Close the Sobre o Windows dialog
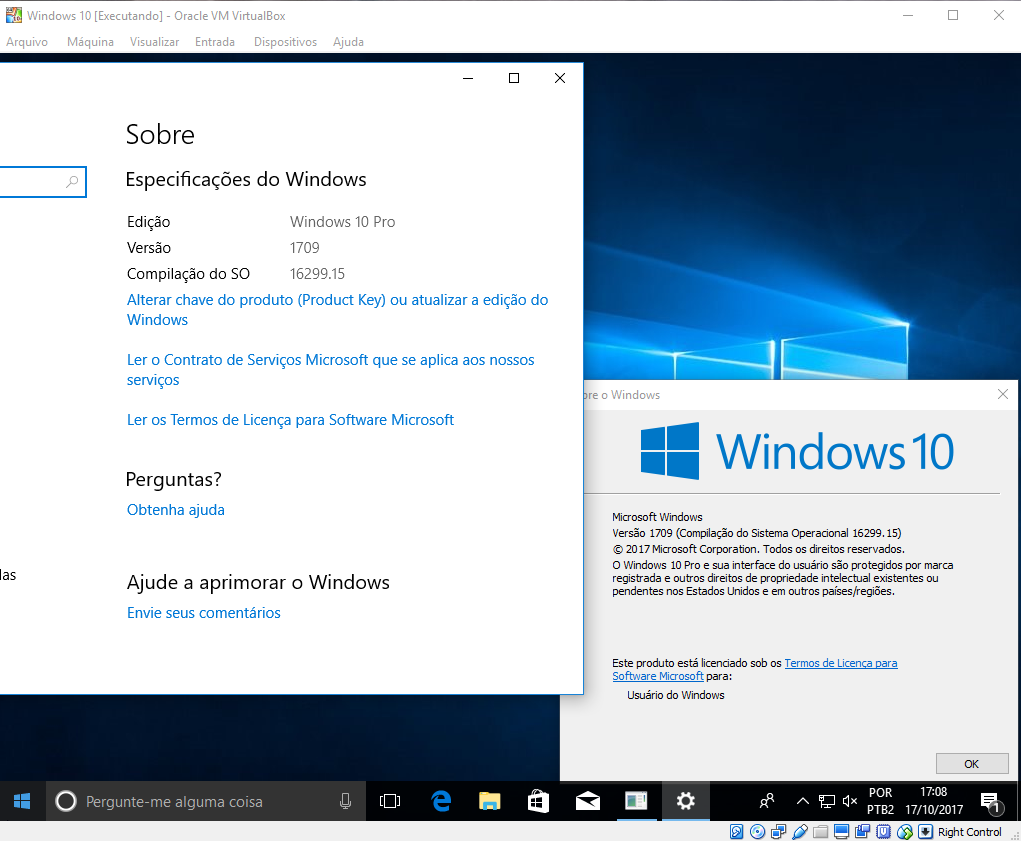Viewport: 1021px width, 841px height. (x=1003, y=394)
